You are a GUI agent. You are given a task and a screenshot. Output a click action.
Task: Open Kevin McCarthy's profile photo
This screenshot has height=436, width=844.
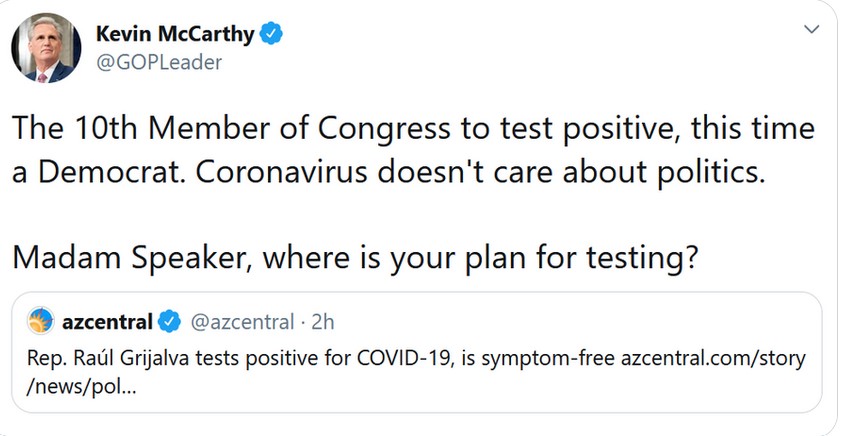[46, 48]
